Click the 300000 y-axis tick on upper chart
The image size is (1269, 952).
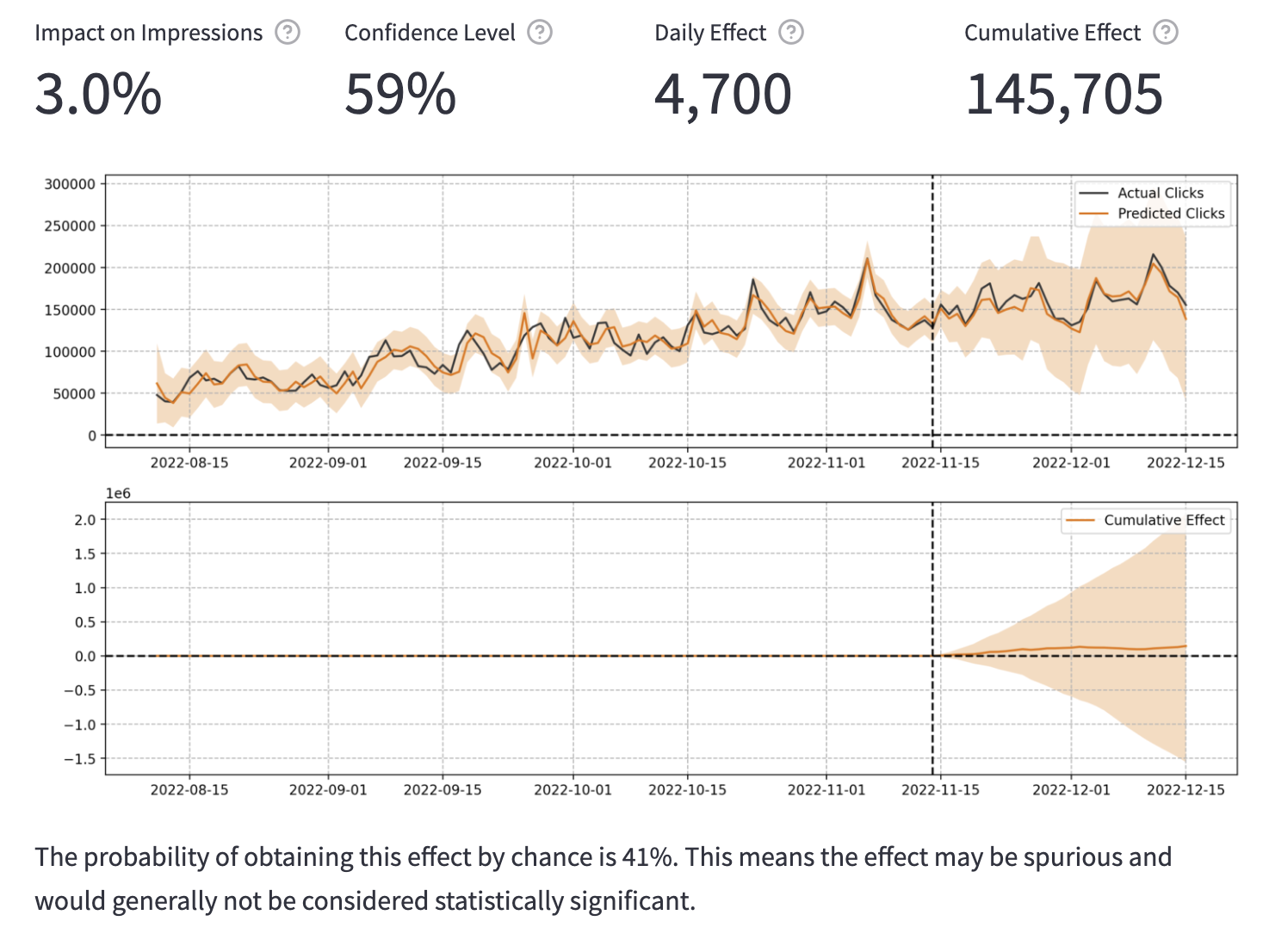pyautogui.click(x=70, y=184)
